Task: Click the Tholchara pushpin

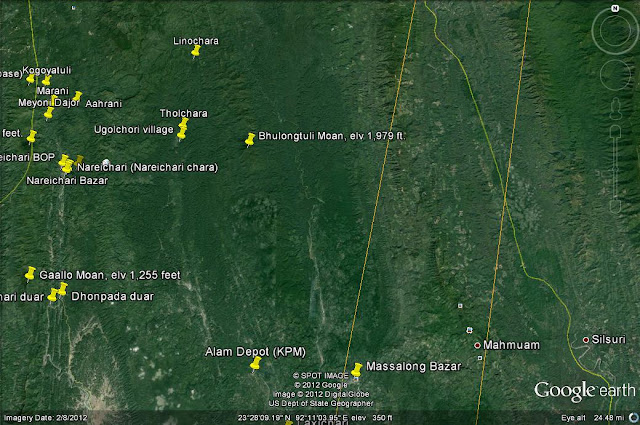Action: [184, 123]
